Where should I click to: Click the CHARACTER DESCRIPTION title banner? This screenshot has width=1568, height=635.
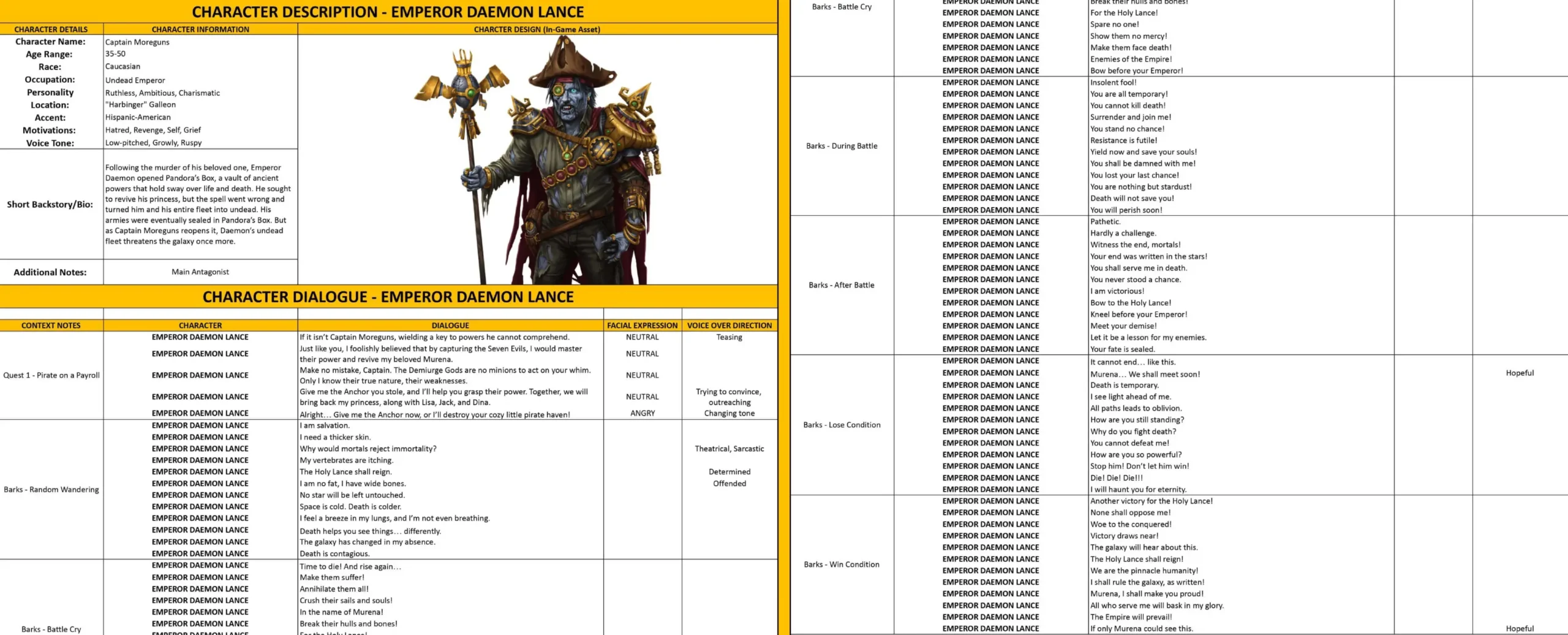(388, 12)
